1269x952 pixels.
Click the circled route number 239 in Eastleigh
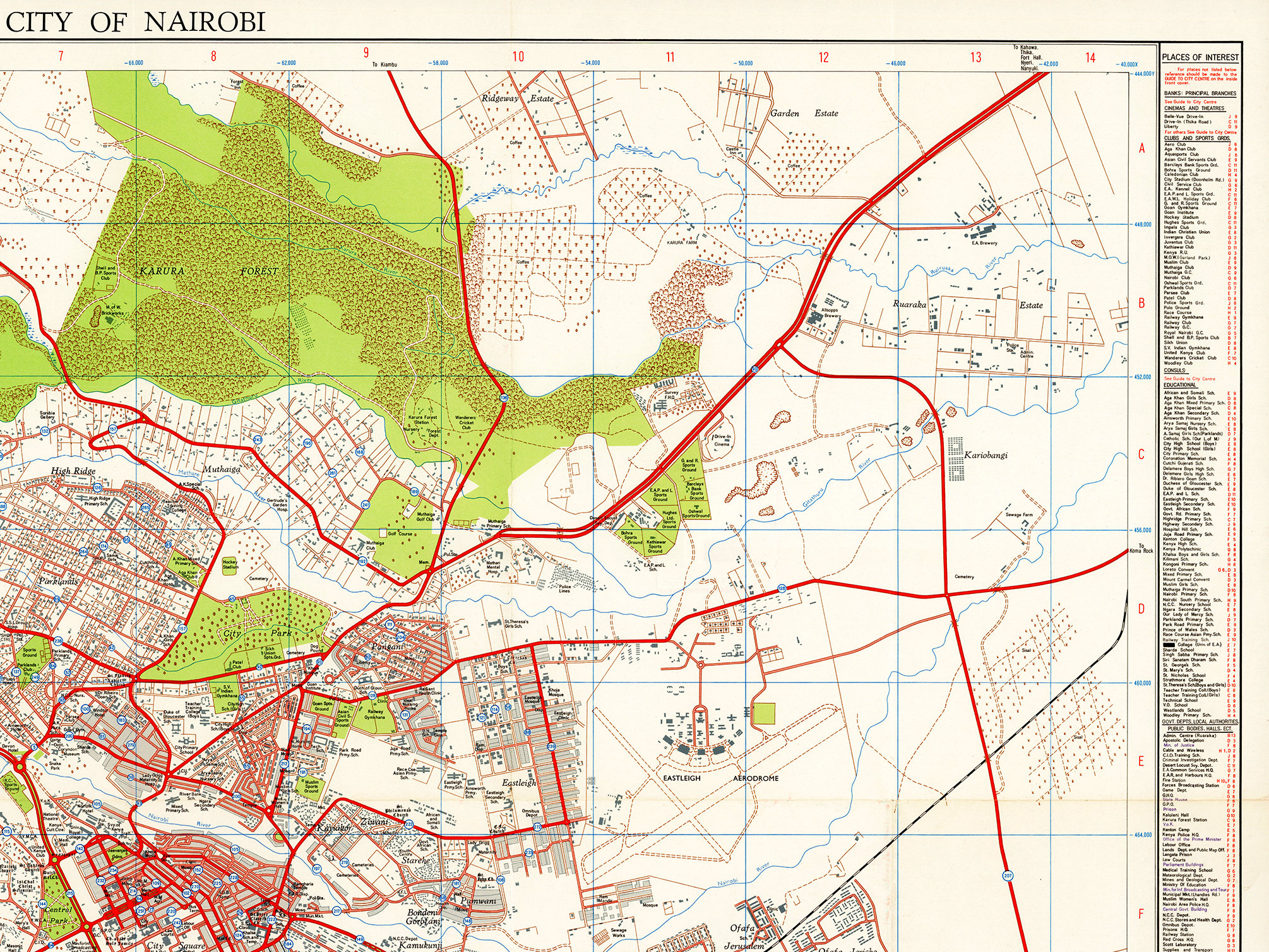(x=551, y=746)
